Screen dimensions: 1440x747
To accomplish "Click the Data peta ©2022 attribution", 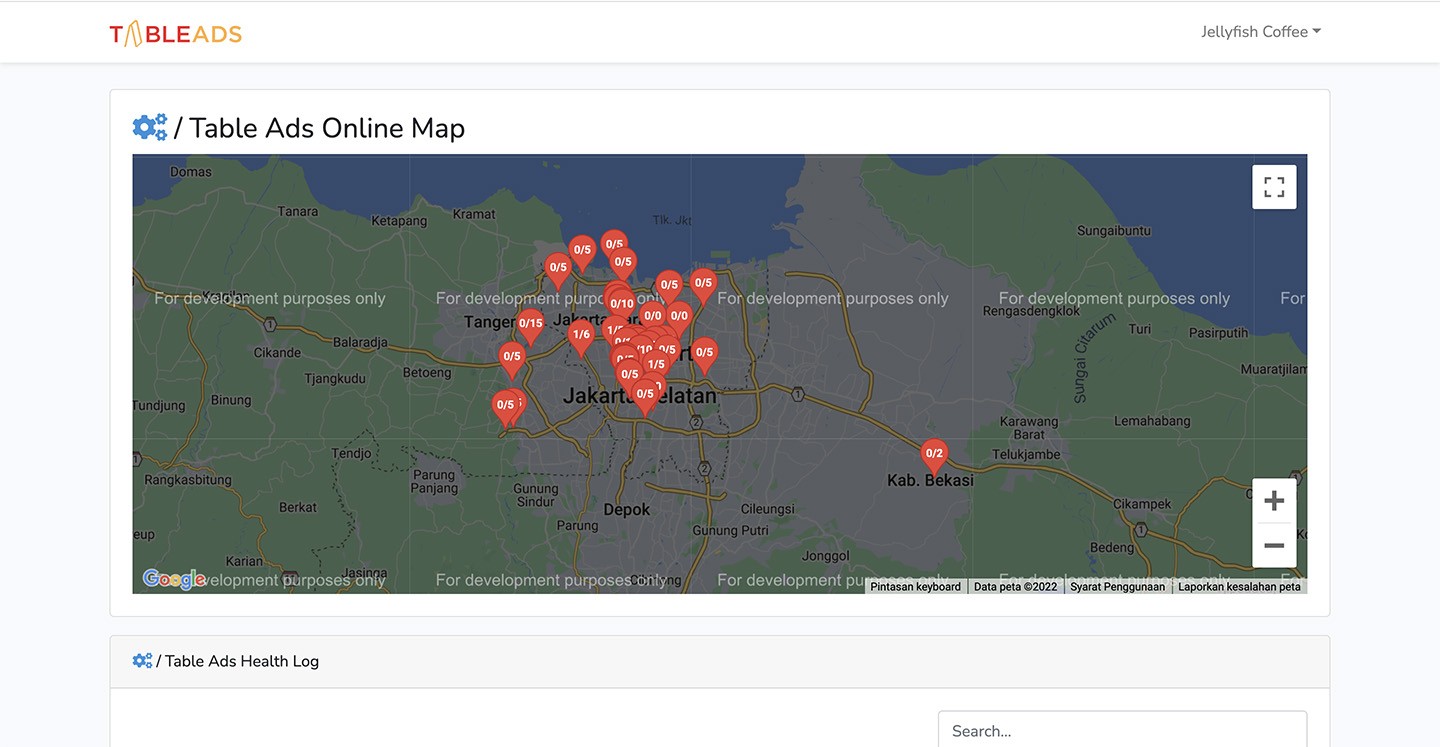I will (1015, 587).
